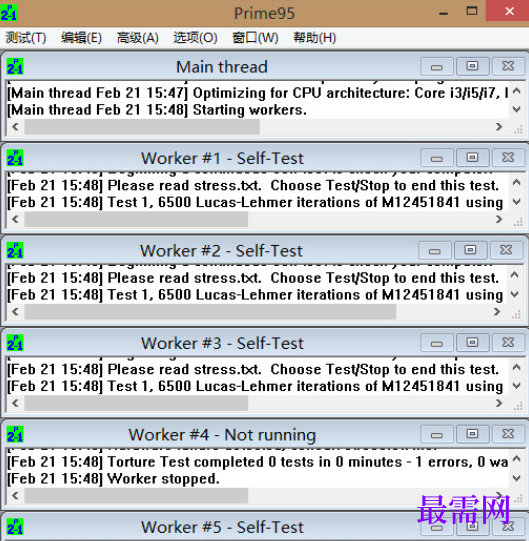Click Worker #1 scroll-left arrow
Screen dimensions: 529x541
[x=15, y=219]
